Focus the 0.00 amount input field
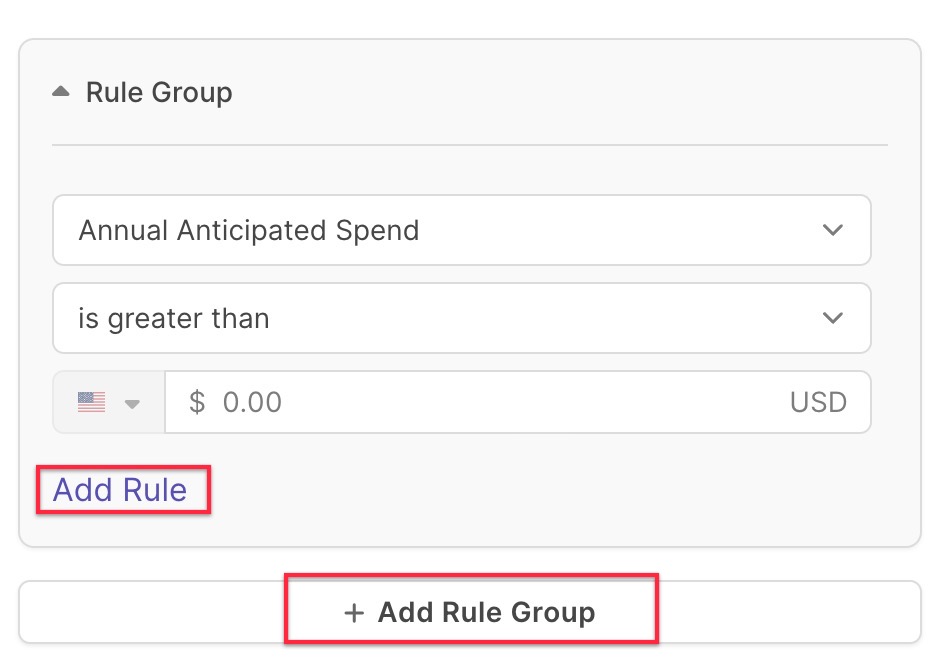This screenshot has height=668, width=948. tap(518, 402)
